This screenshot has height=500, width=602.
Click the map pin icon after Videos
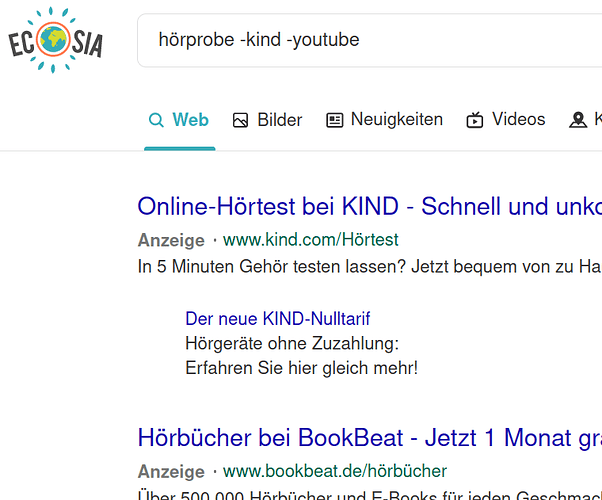[x=578, y=120]
